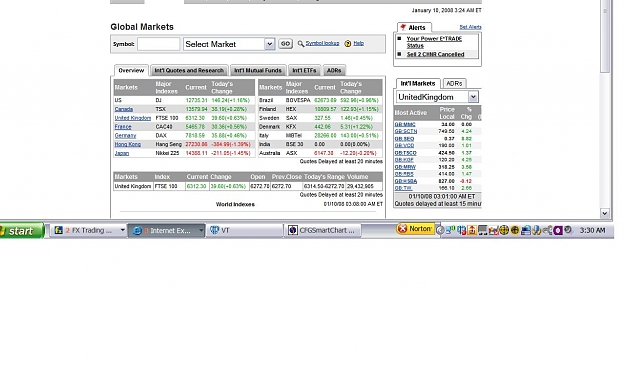
Task: Open the Int'l Quotes and Research tab
Action: tap(189, 71)
